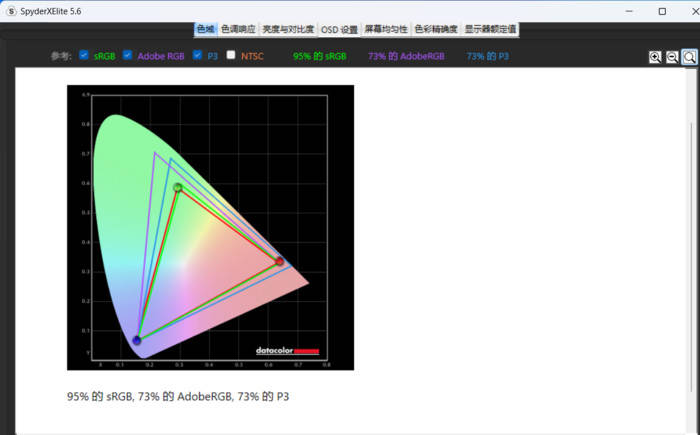Click the sRGB label next to its checkbox
Screen dimensions: 700x435
tap(104, 56)
